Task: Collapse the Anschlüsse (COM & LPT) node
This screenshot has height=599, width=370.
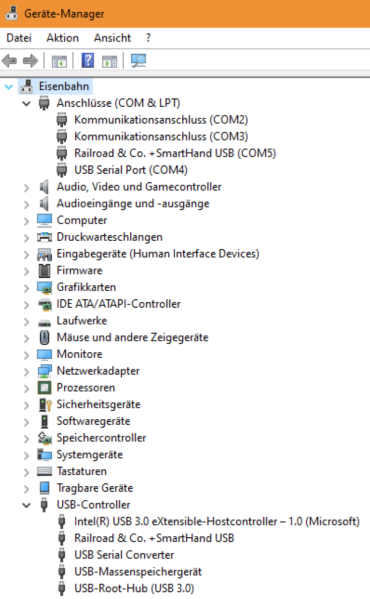Action: coord(26,104)
